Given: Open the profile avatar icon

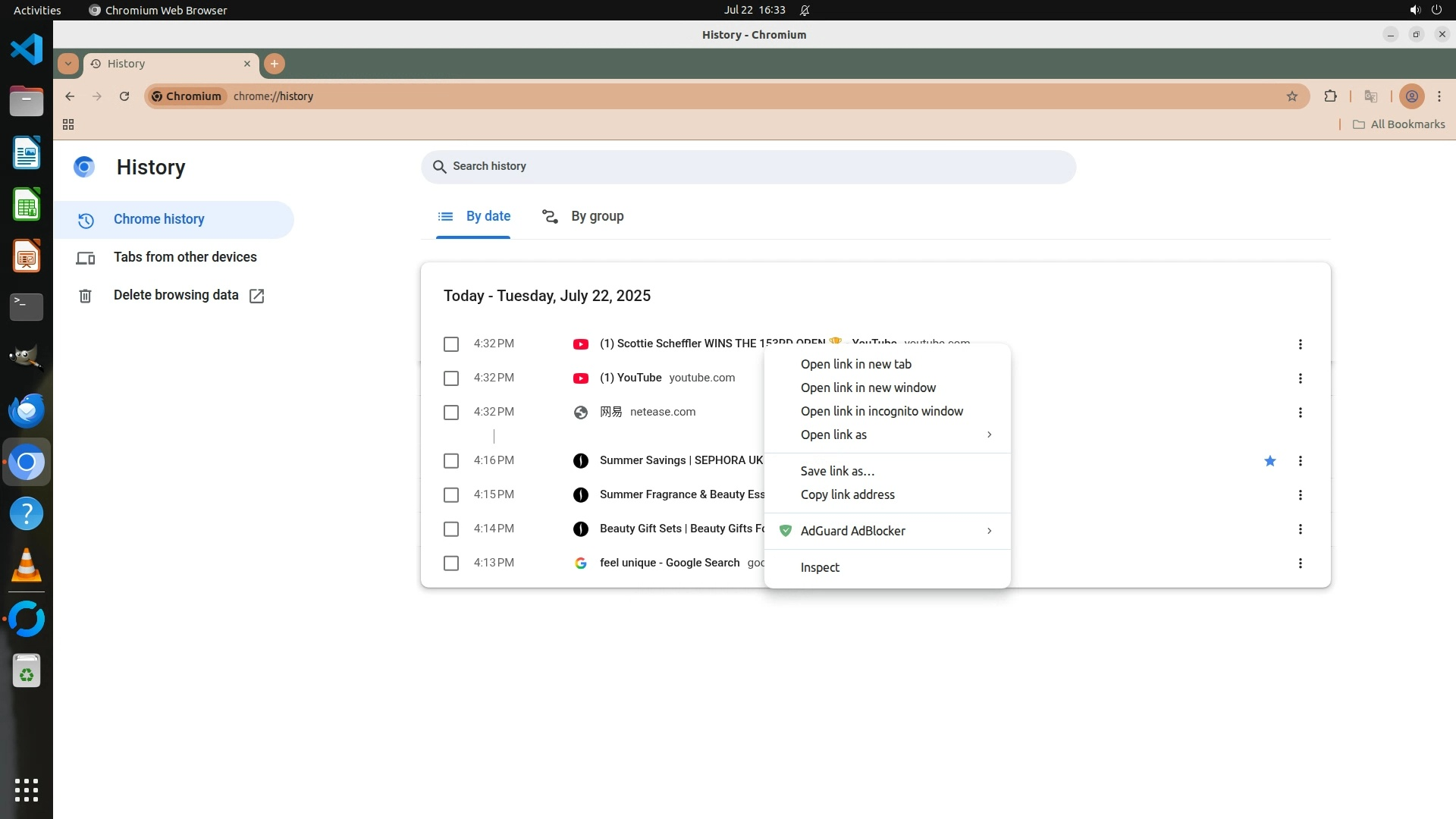Looking at the screenshot, I should click(x=1411, y=96).
